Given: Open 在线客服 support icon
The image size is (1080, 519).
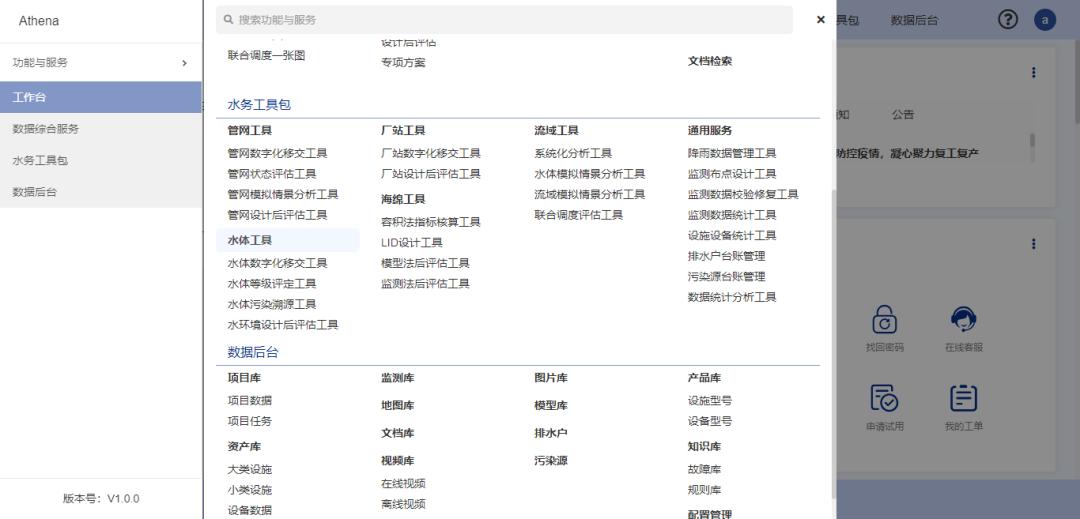Looking at the screenshot, I should [x=964, y=320].
